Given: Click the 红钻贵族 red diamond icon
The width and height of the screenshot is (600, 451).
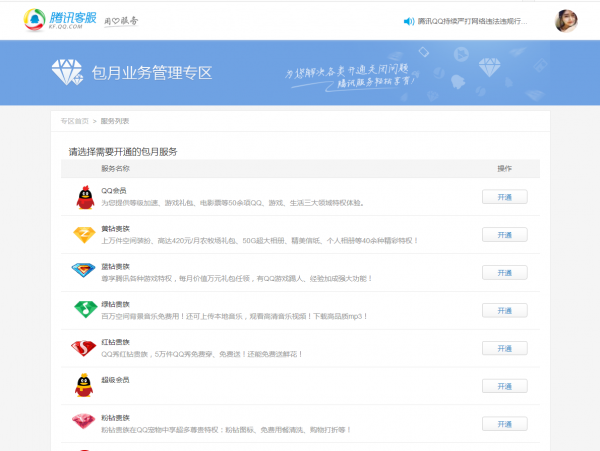Looking at the screenshot, I should (x=83, y=348).
